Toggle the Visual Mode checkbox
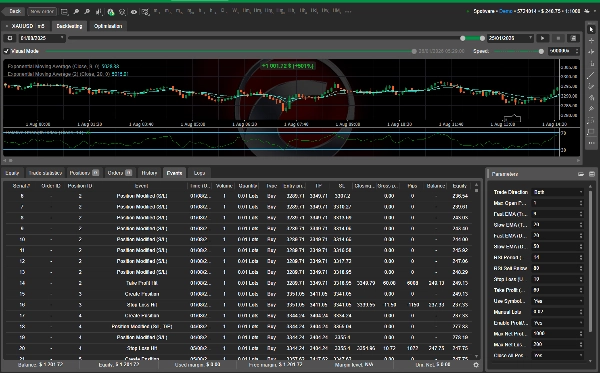Screen dimensions: 600x373 click(6, 51)
